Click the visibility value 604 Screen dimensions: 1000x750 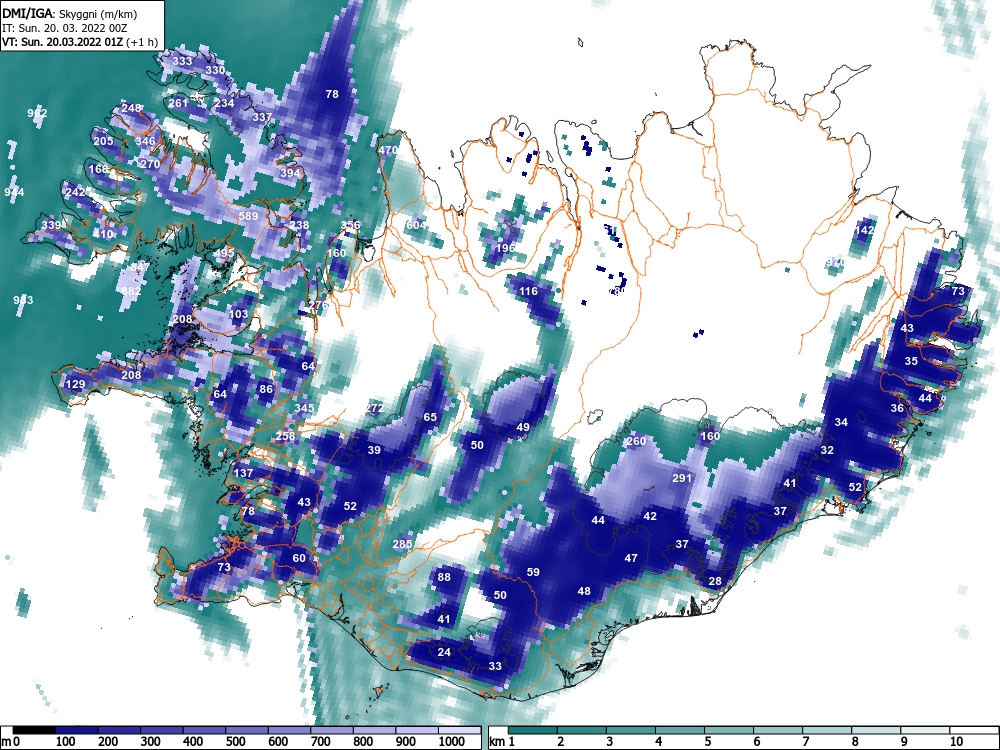click(416, 225)
